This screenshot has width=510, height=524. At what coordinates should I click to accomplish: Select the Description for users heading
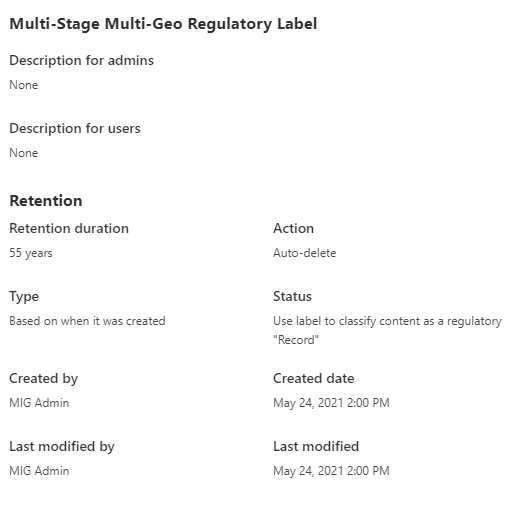[75, 128]
